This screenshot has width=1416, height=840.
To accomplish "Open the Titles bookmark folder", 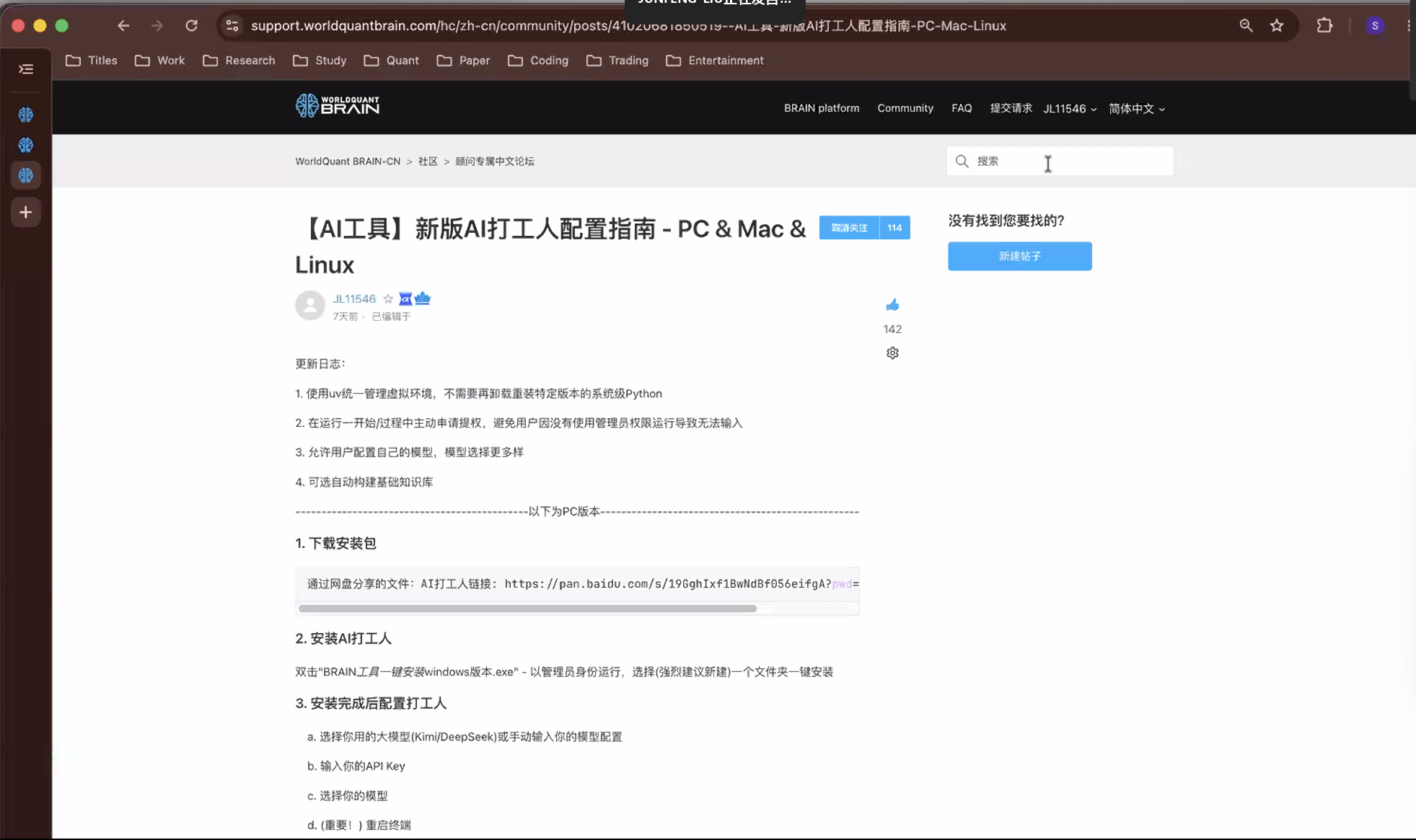I will click(x=92, y=61).
